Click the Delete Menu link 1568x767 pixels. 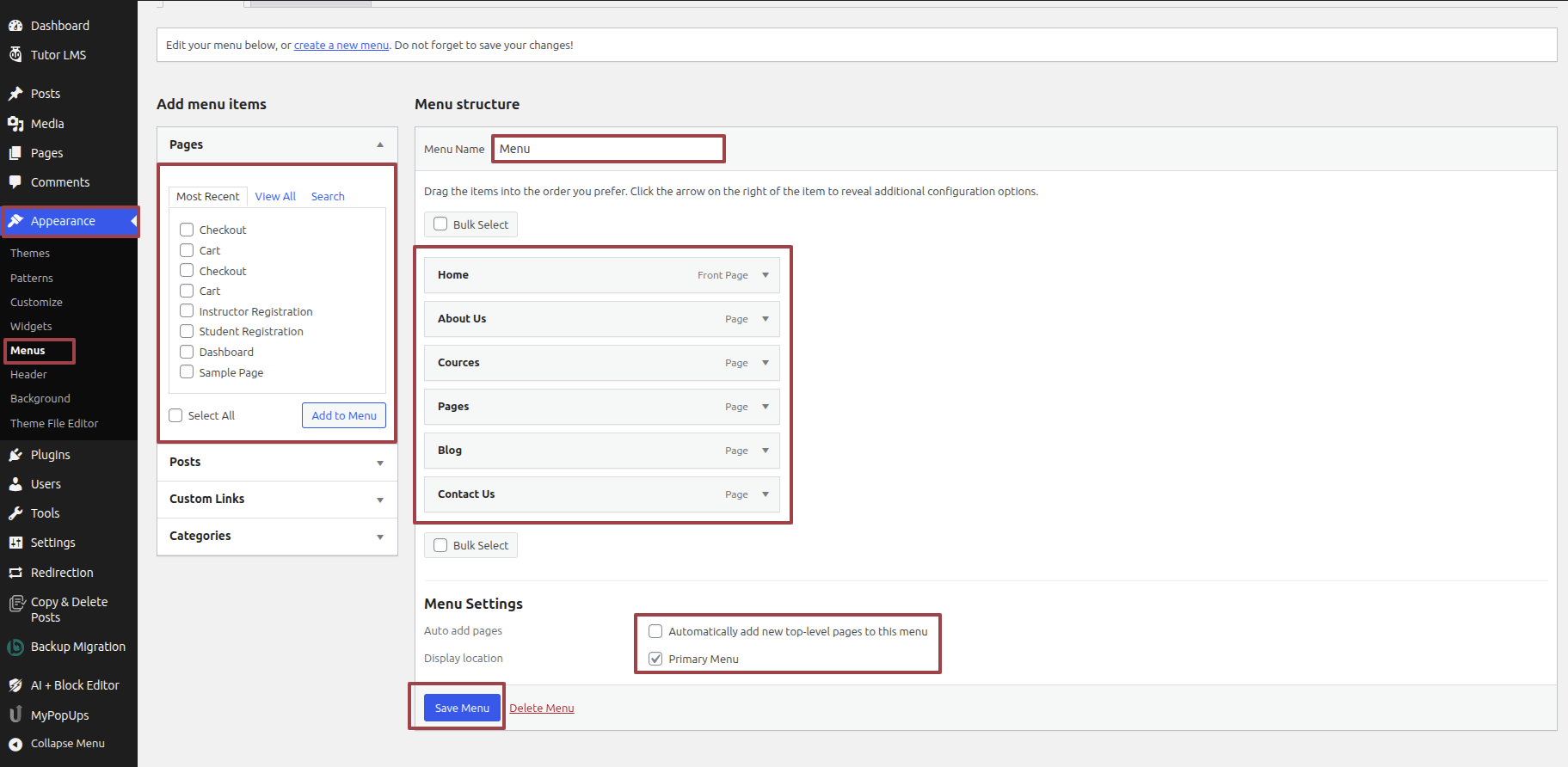pyautogui.click(x=541, y=709)
